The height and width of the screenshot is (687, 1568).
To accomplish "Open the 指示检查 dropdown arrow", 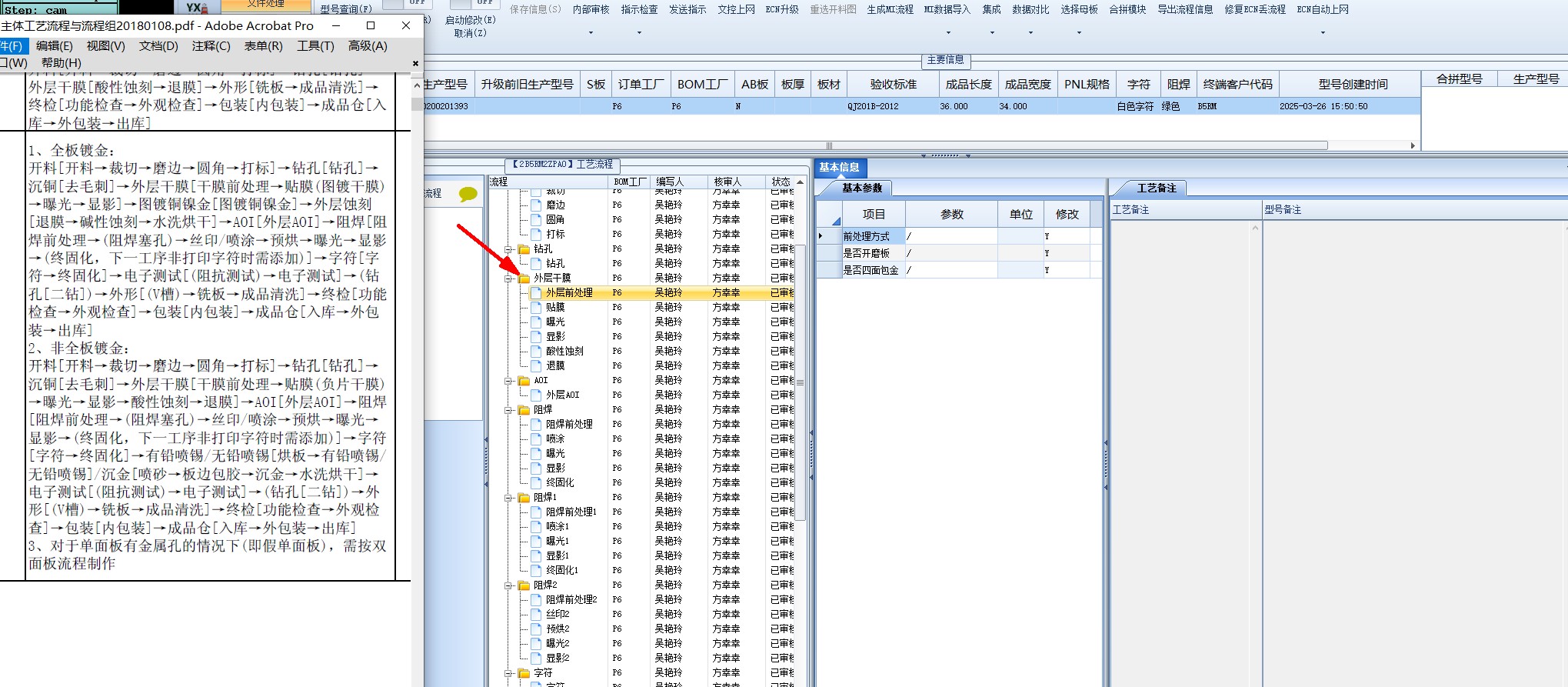I will [x=639, y=32].
